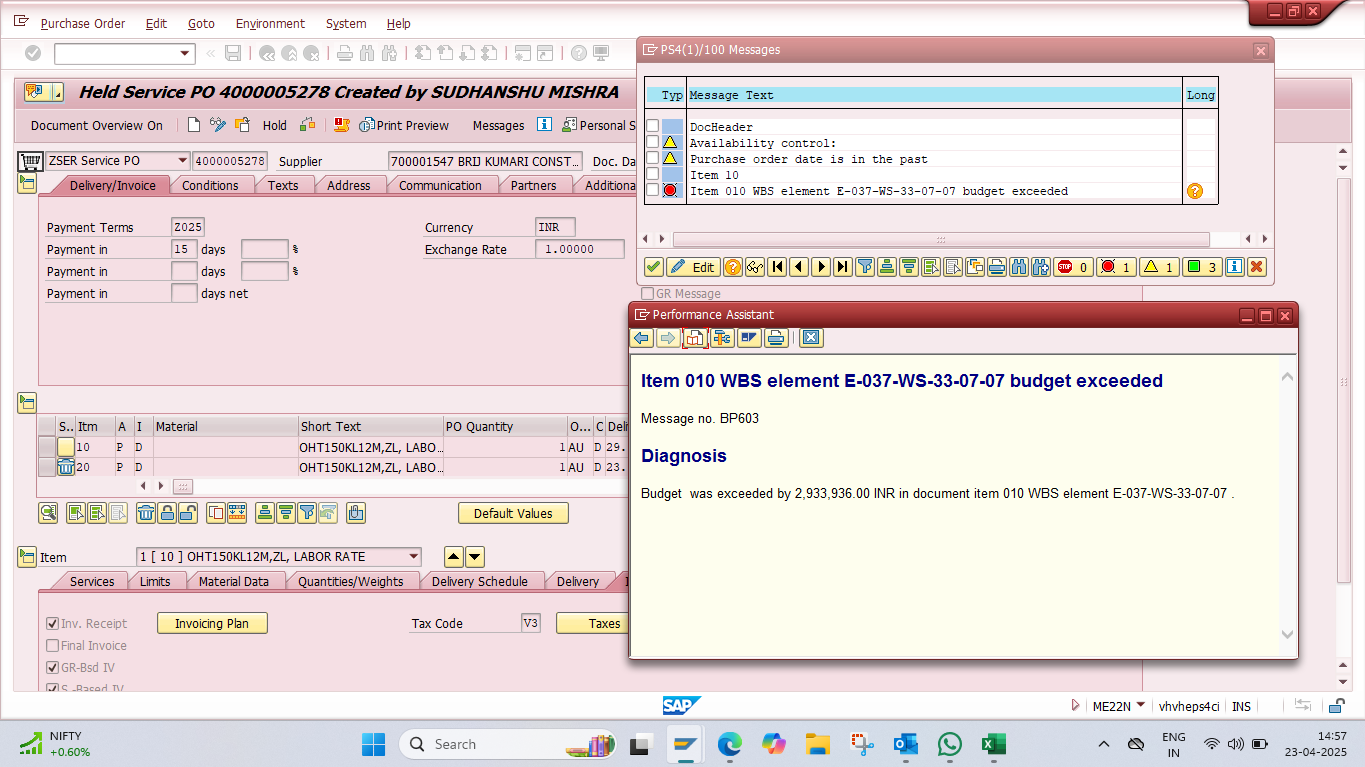Open ZSER Service PO document type dropdown
1365x767 pixels.
pos(181,161)
